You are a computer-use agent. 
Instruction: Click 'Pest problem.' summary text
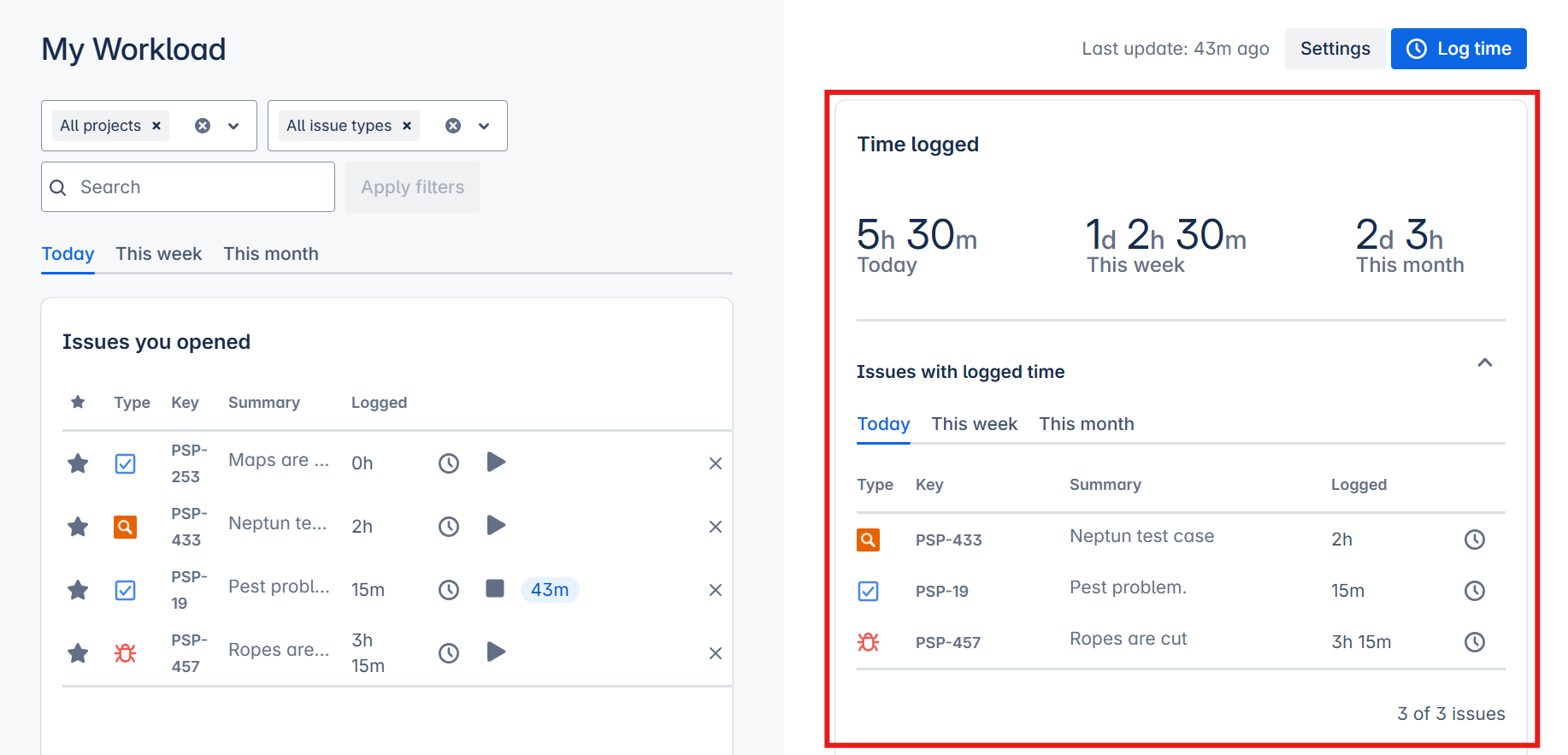[x=1129, y=587]
